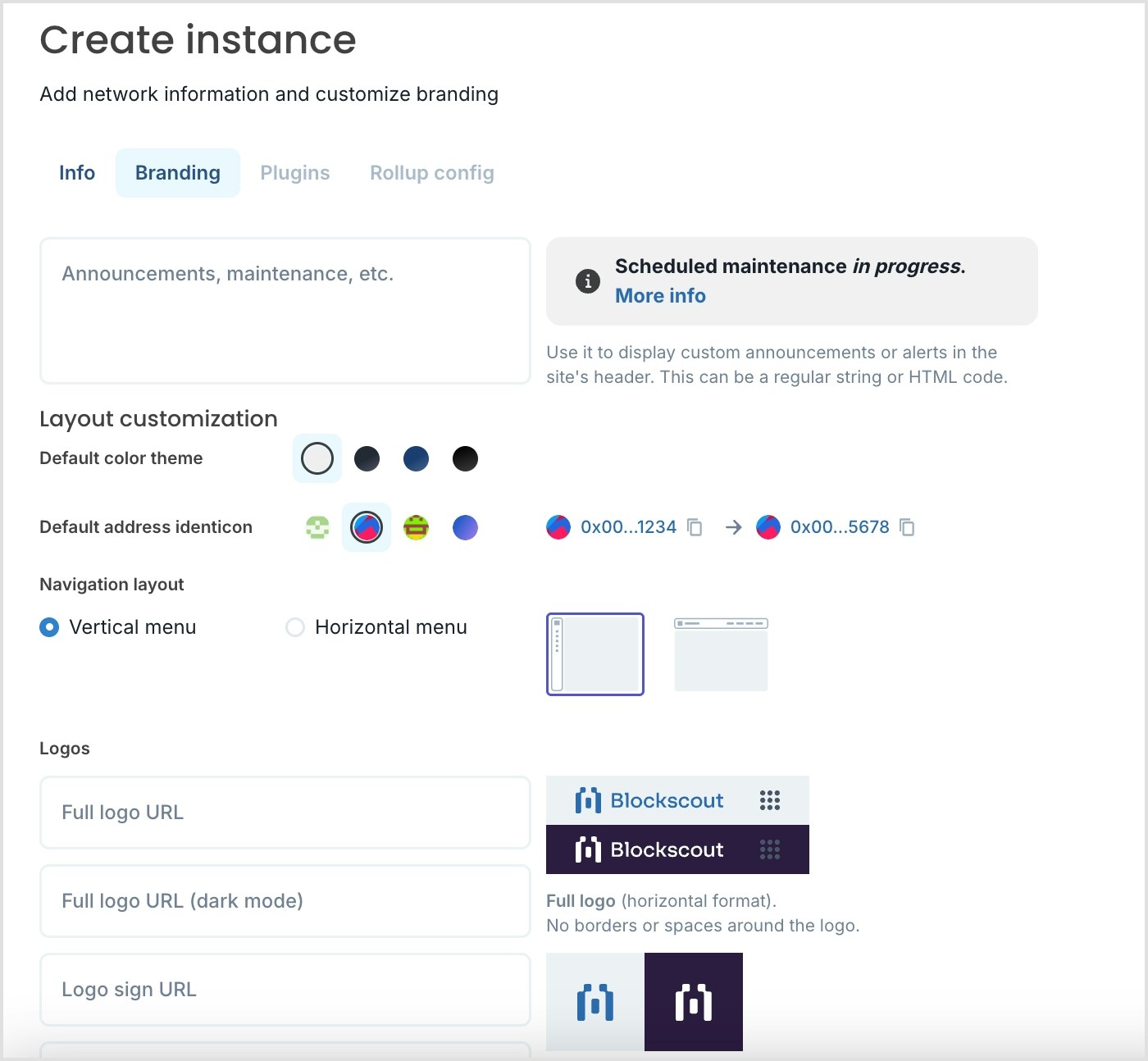Open the Rollup config tab
1148x1061 pixels.
pos(432,173)
